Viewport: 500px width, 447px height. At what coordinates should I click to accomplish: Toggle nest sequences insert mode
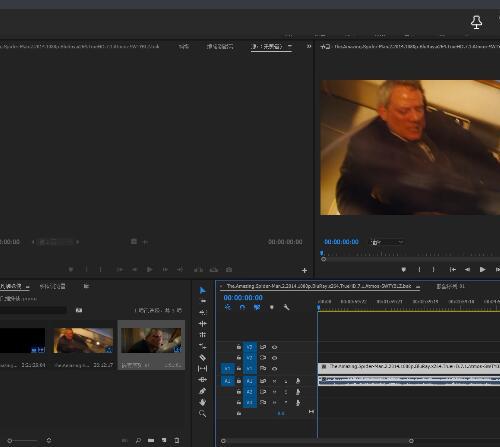point(228,307)
